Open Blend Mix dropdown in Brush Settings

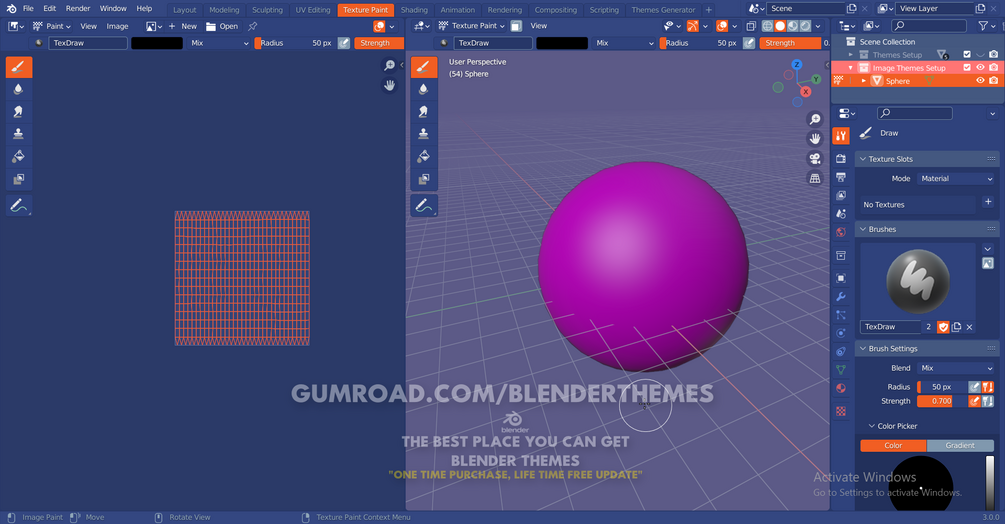[x=956, y=368]
